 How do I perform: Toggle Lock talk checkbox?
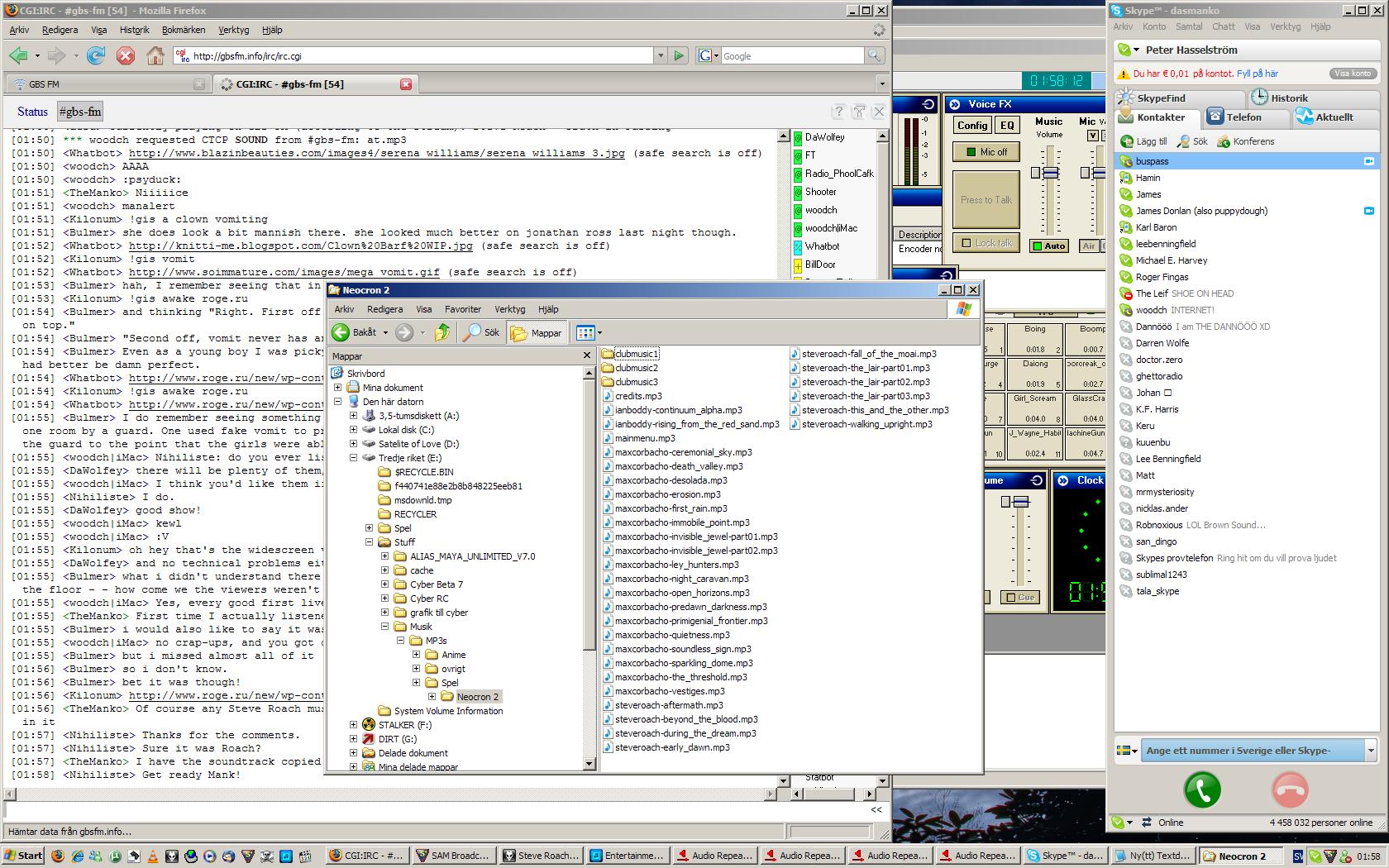[x=986, y=243]
